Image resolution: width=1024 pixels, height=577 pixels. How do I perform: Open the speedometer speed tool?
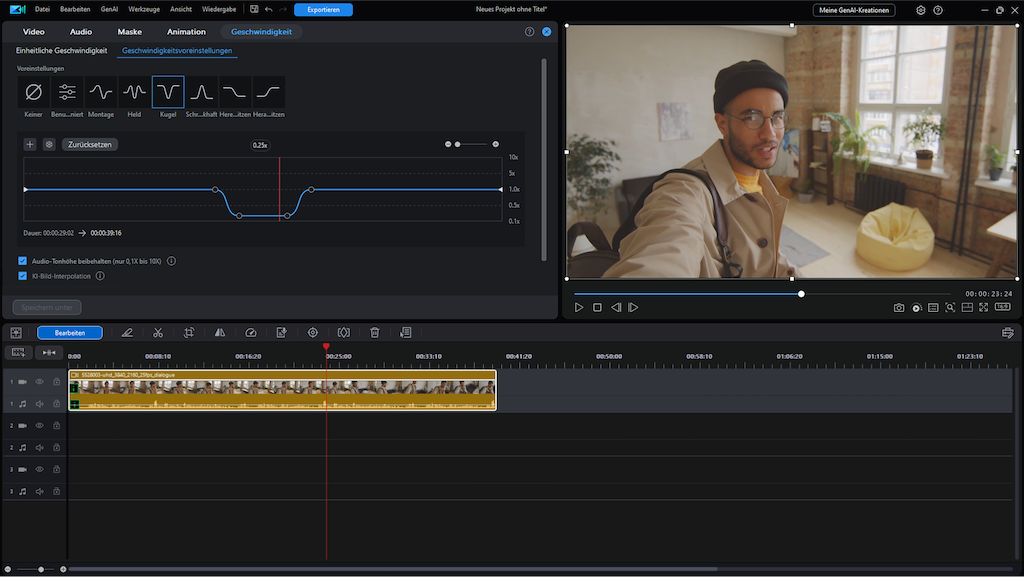click(x=251, y=333)
